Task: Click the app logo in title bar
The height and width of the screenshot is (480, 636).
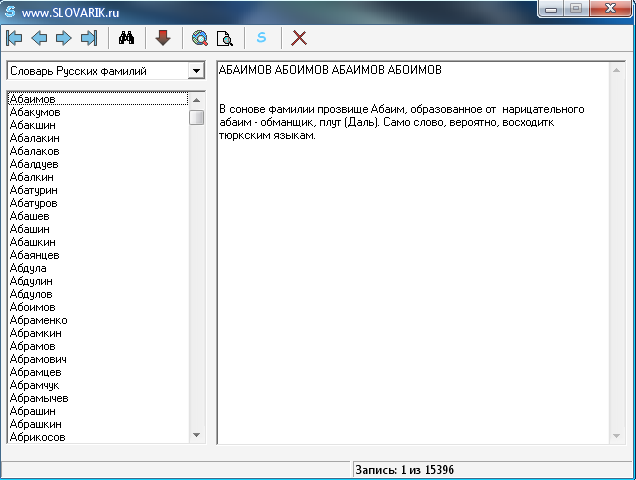Action: [x=10, y=12]
